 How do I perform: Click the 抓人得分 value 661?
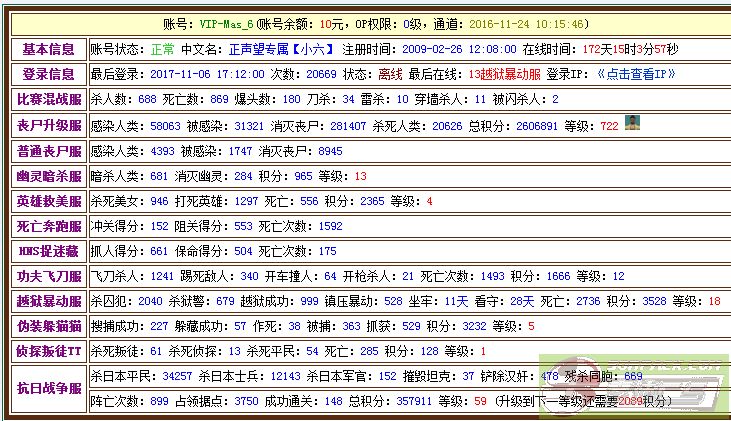(159, 251)
